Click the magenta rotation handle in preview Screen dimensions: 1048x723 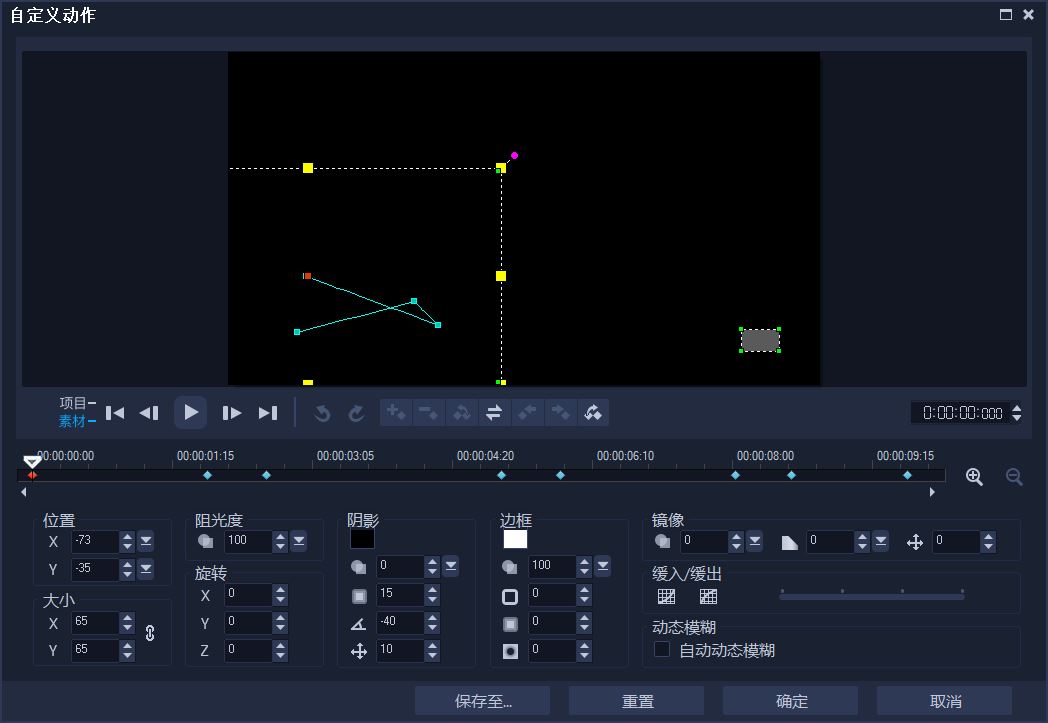(x=514, y=155)
